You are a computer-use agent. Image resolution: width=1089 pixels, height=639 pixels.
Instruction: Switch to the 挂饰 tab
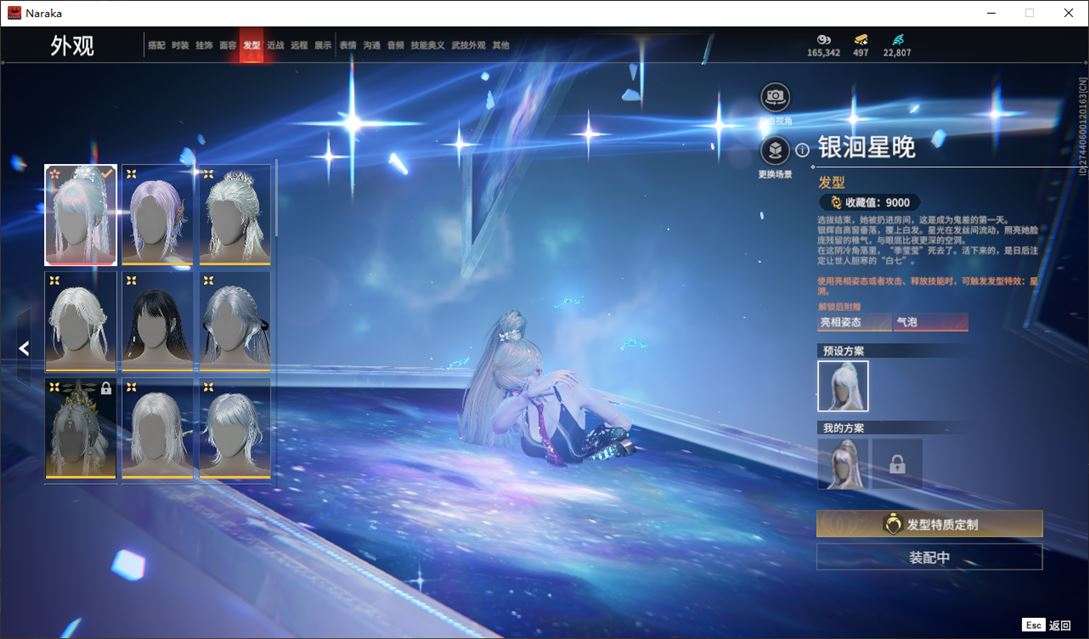point(203,45)
